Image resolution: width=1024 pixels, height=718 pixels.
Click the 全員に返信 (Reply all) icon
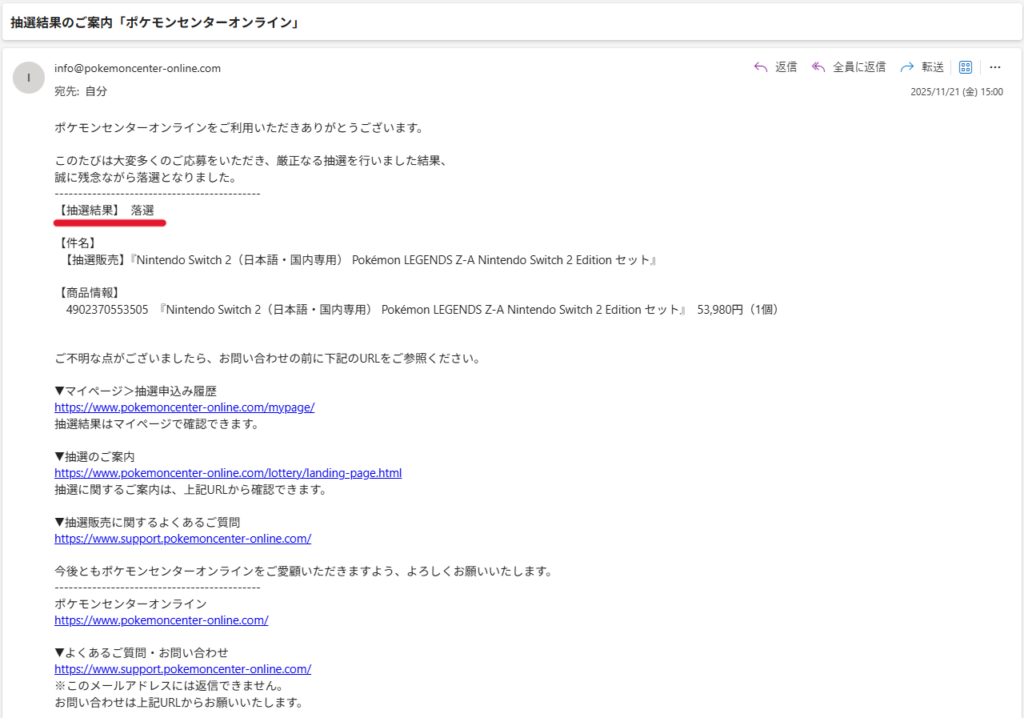818,67
